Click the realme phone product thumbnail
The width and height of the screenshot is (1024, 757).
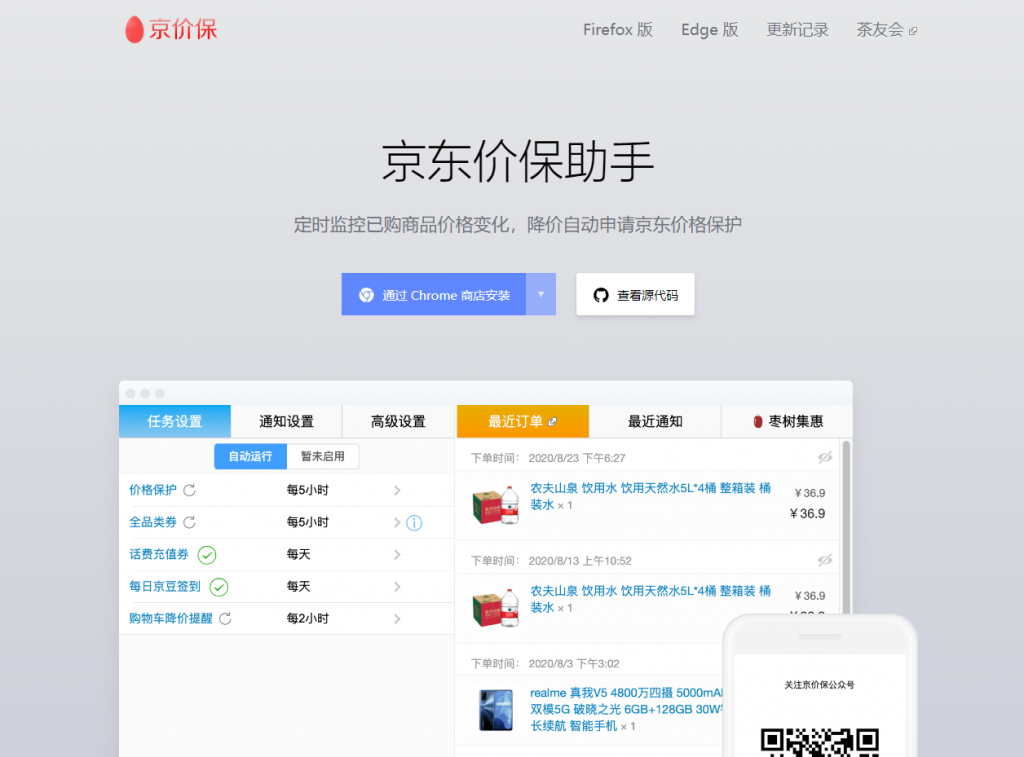(496, 710)
